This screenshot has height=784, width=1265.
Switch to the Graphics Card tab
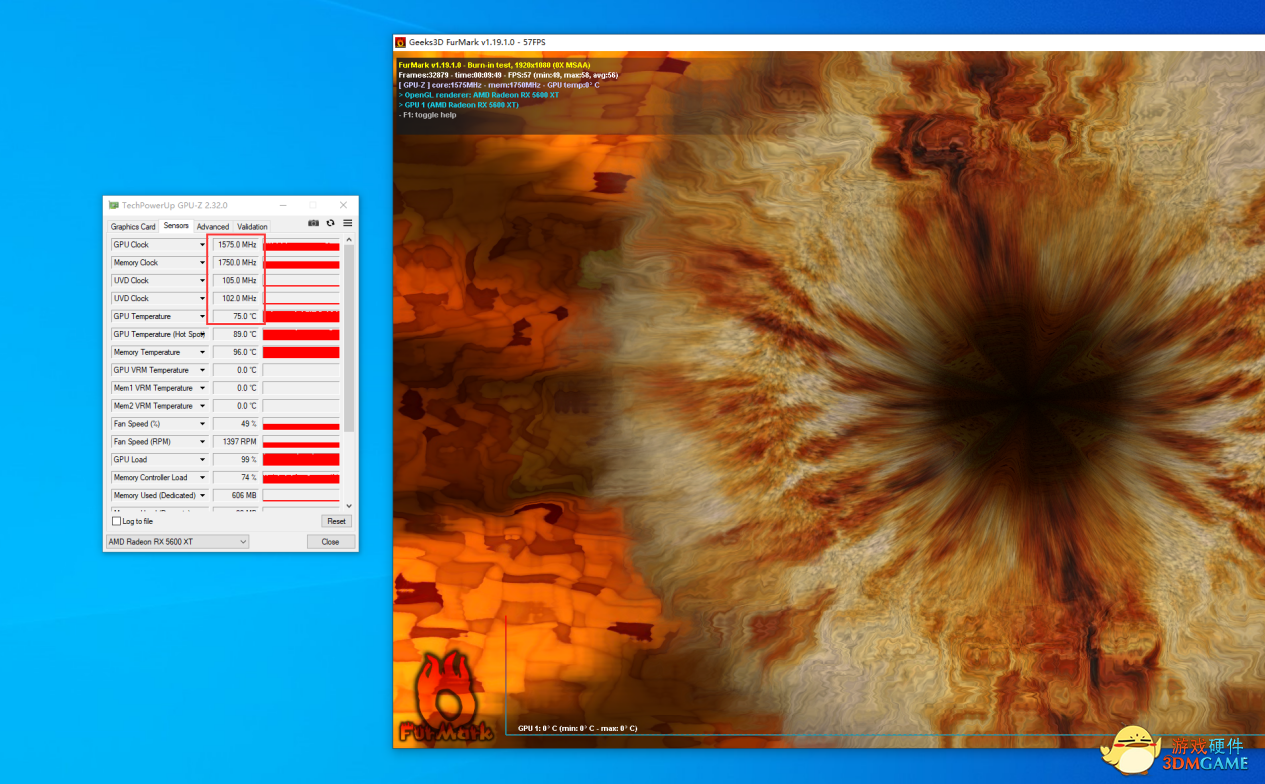click(133, 227)
